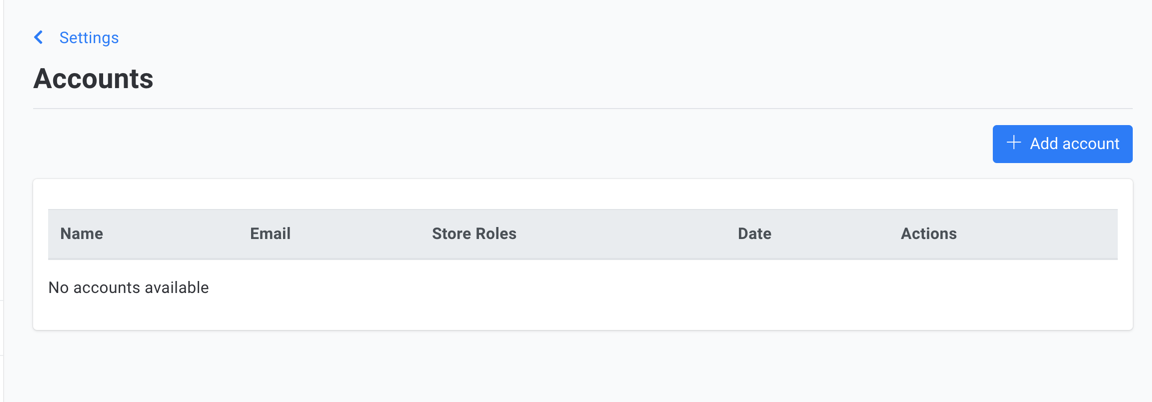Click gray header gap between Email and Store Roles
Image resolution: width=1152 pixels, height=402 pixels.
[x=361, y=234]
